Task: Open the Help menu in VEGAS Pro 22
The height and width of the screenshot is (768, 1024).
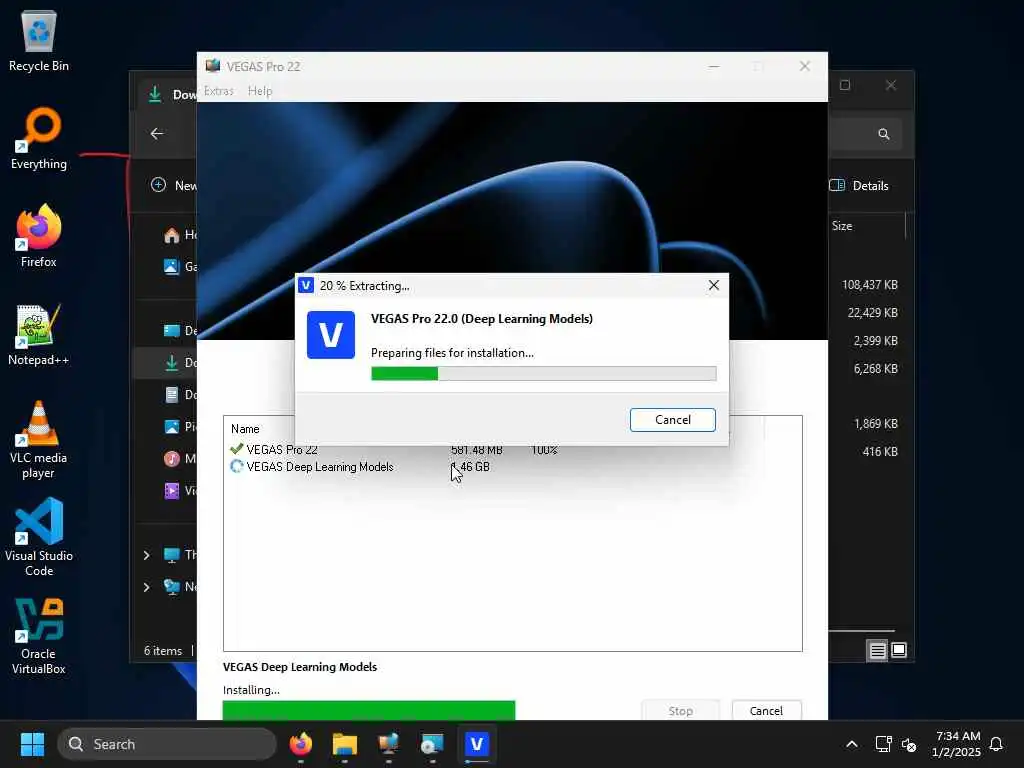Action: tap(260, 91)
